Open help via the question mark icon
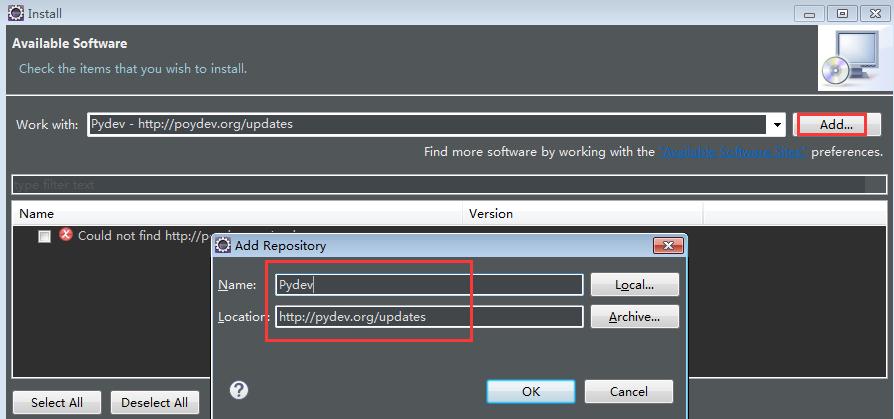894x419 pixels. tap(239, 390)
